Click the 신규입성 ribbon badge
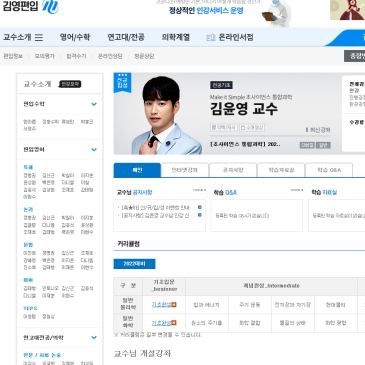This screenshot has width=365, height=365. (122, 82)
